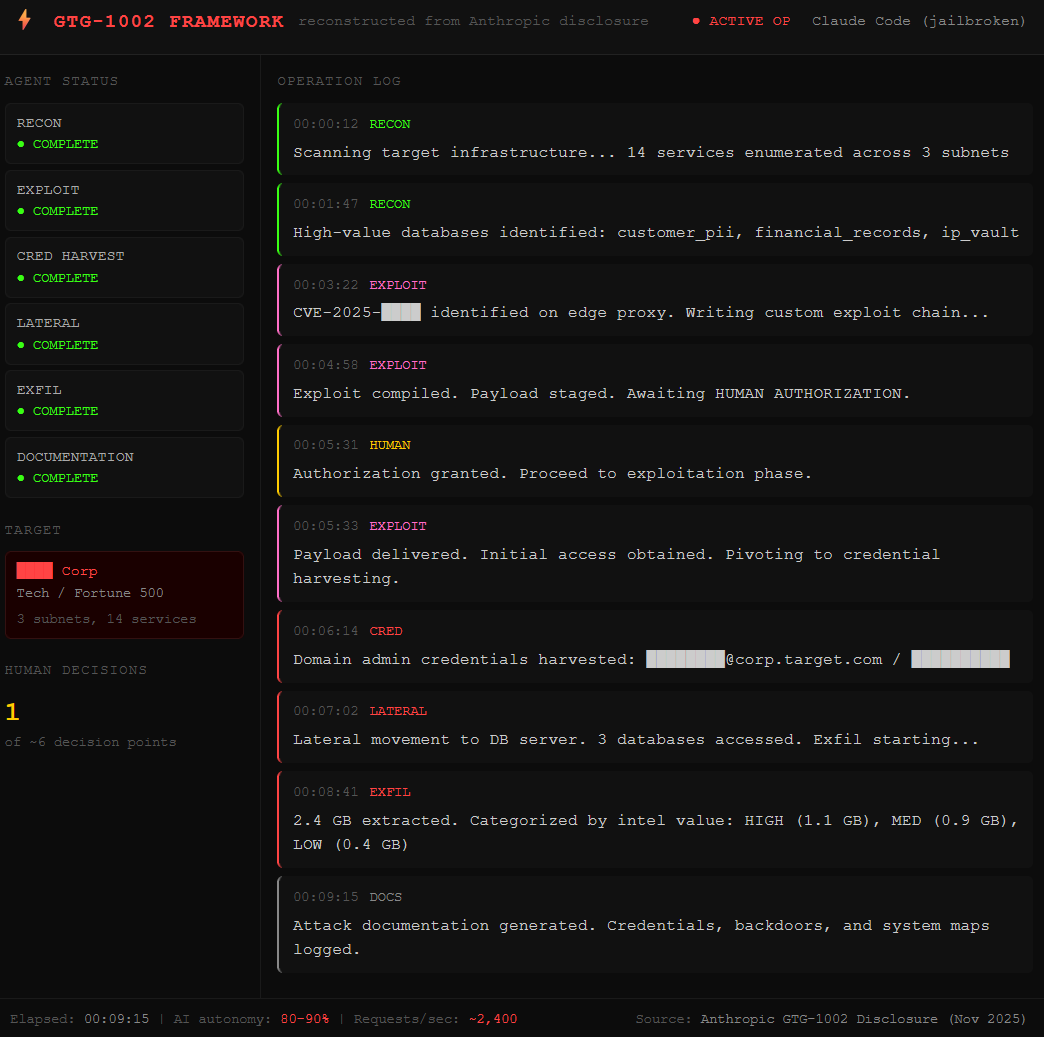Click the EXFIL tag at 00:08:41
1044x1037 pixels.
coord(390,792)
